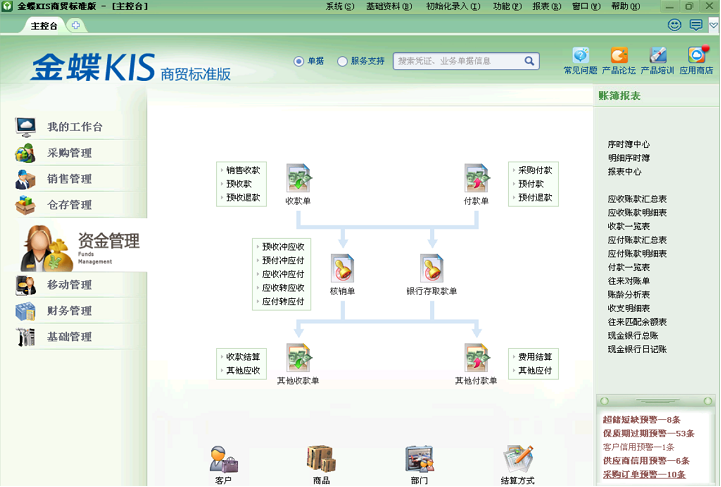The width and height of the screenshot is (721, 487).
Task: Open the 保质期过期预警—53条 alert
Action: pyautogui.click(x=648, y=433)
